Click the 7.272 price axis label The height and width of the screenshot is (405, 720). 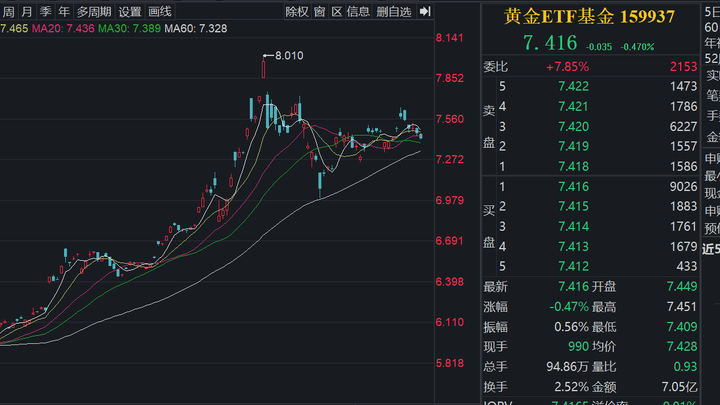[450, 160]
